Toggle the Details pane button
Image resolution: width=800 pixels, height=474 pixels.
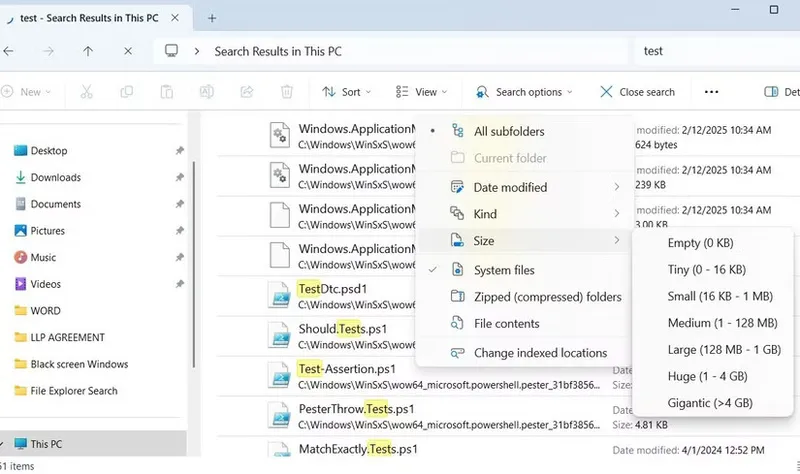tap(781, 92)
